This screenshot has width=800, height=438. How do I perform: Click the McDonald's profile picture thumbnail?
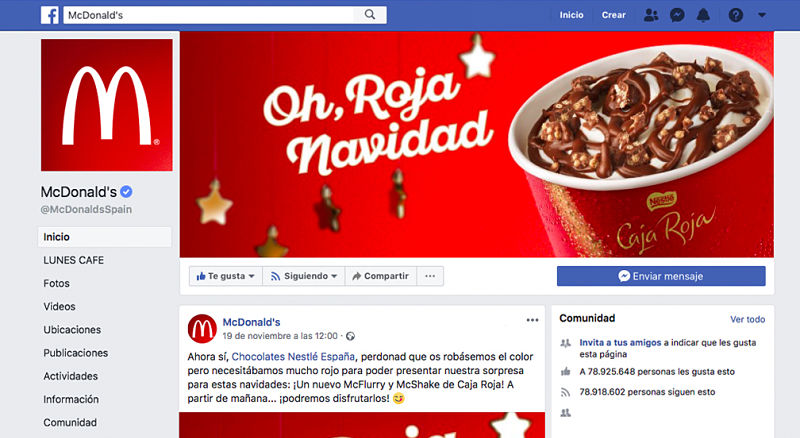point(202,328)
